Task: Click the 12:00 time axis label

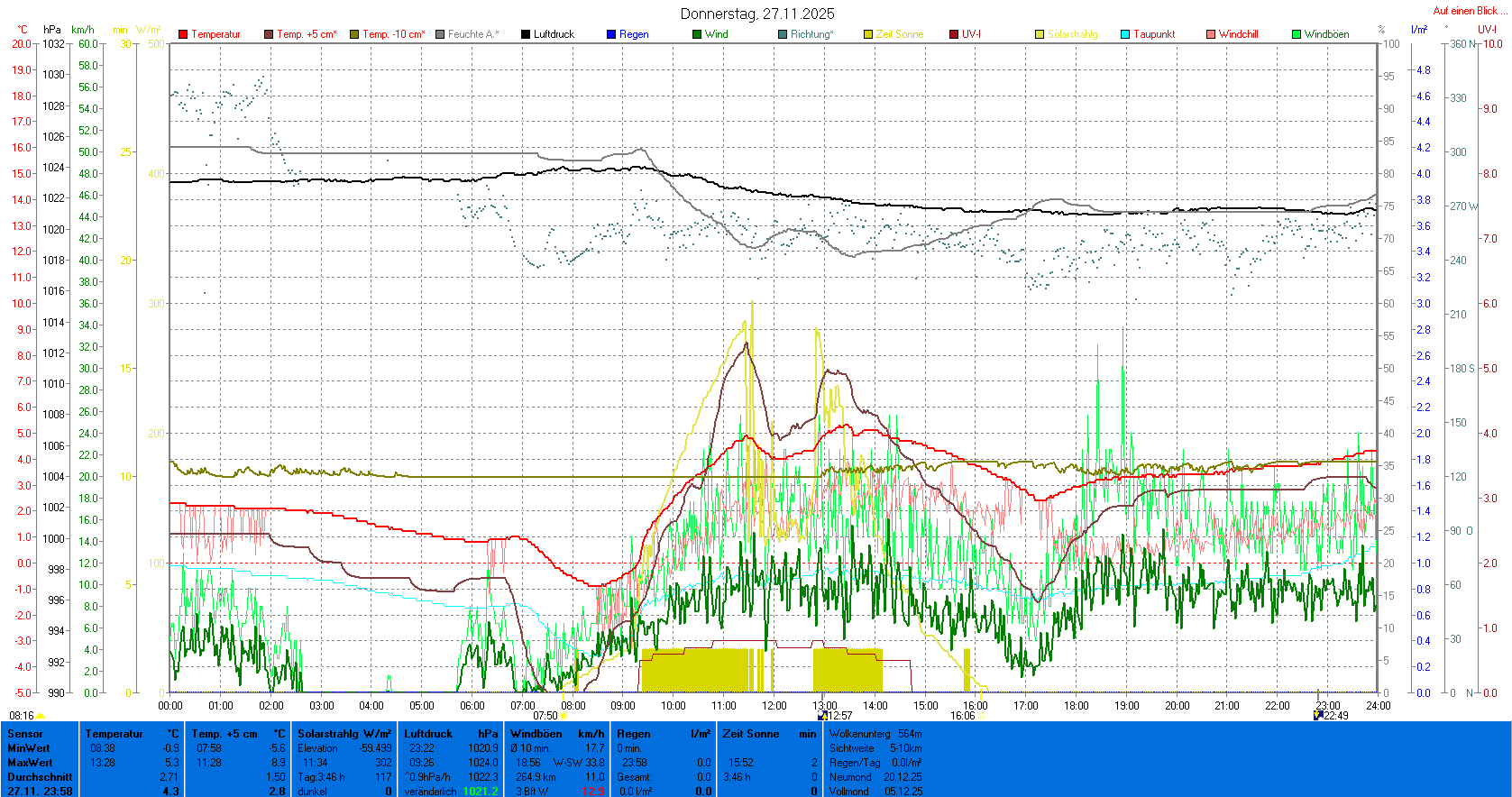Action: 774,706
